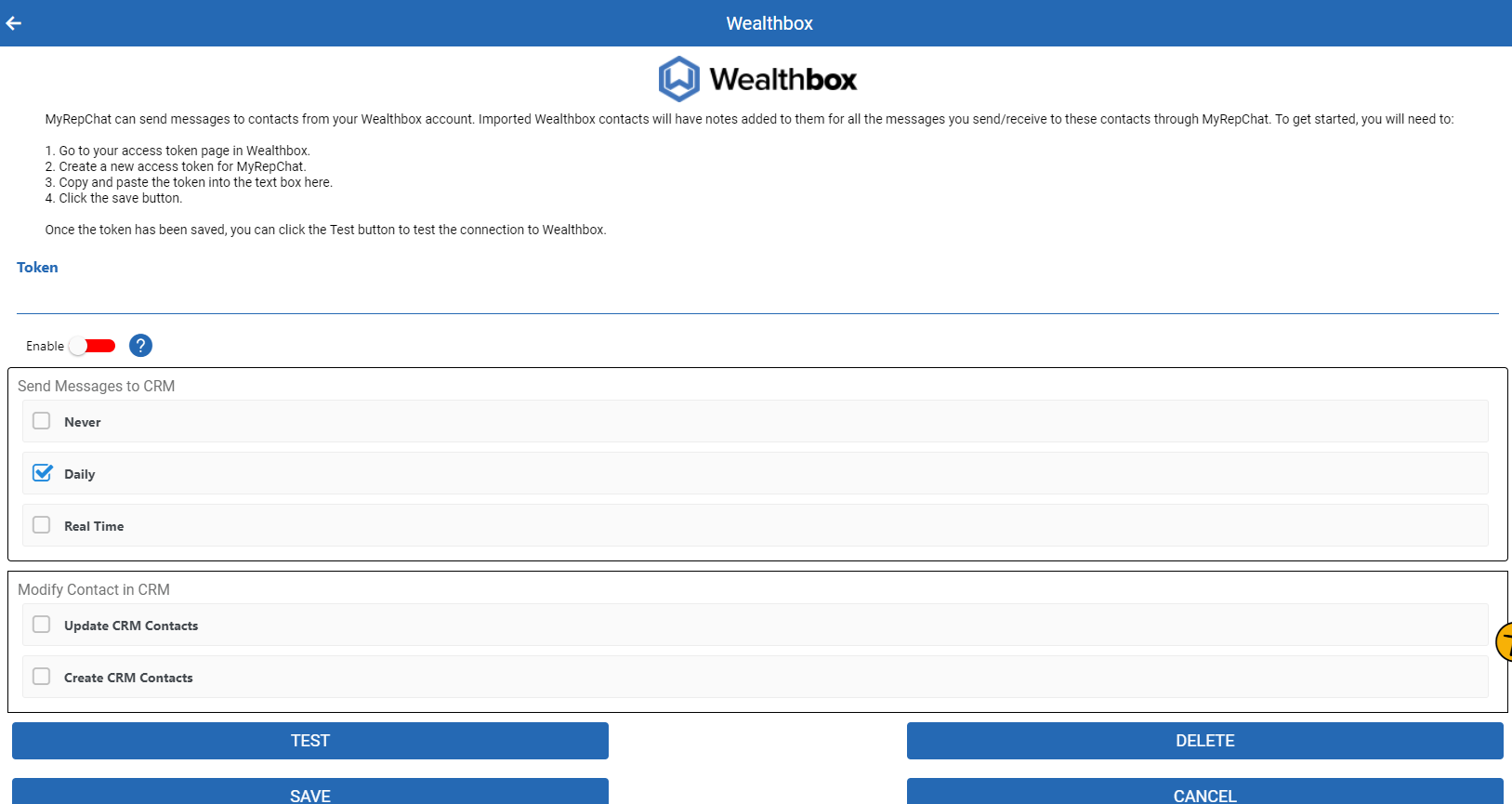Click the back arrow icon
The height and width of the screenshot is (804, 1512).
click(x=14, y=23)
